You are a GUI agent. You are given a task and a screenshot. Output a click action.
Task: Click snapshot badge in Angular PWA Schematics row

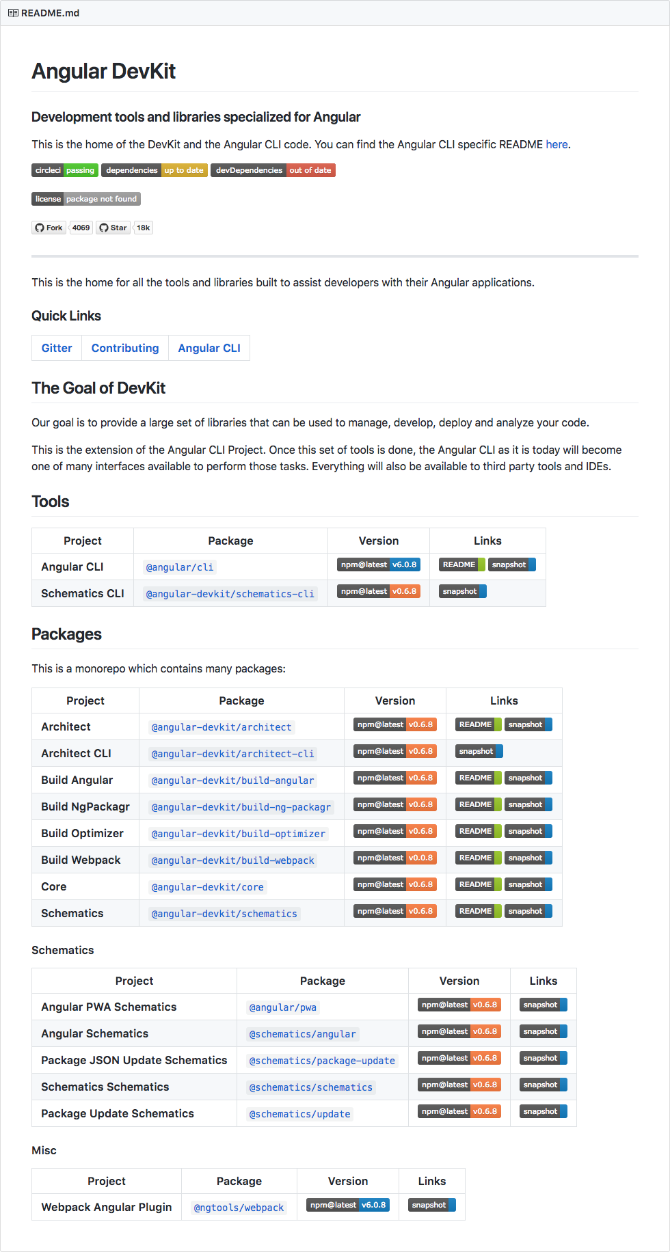coord(543,1005)
